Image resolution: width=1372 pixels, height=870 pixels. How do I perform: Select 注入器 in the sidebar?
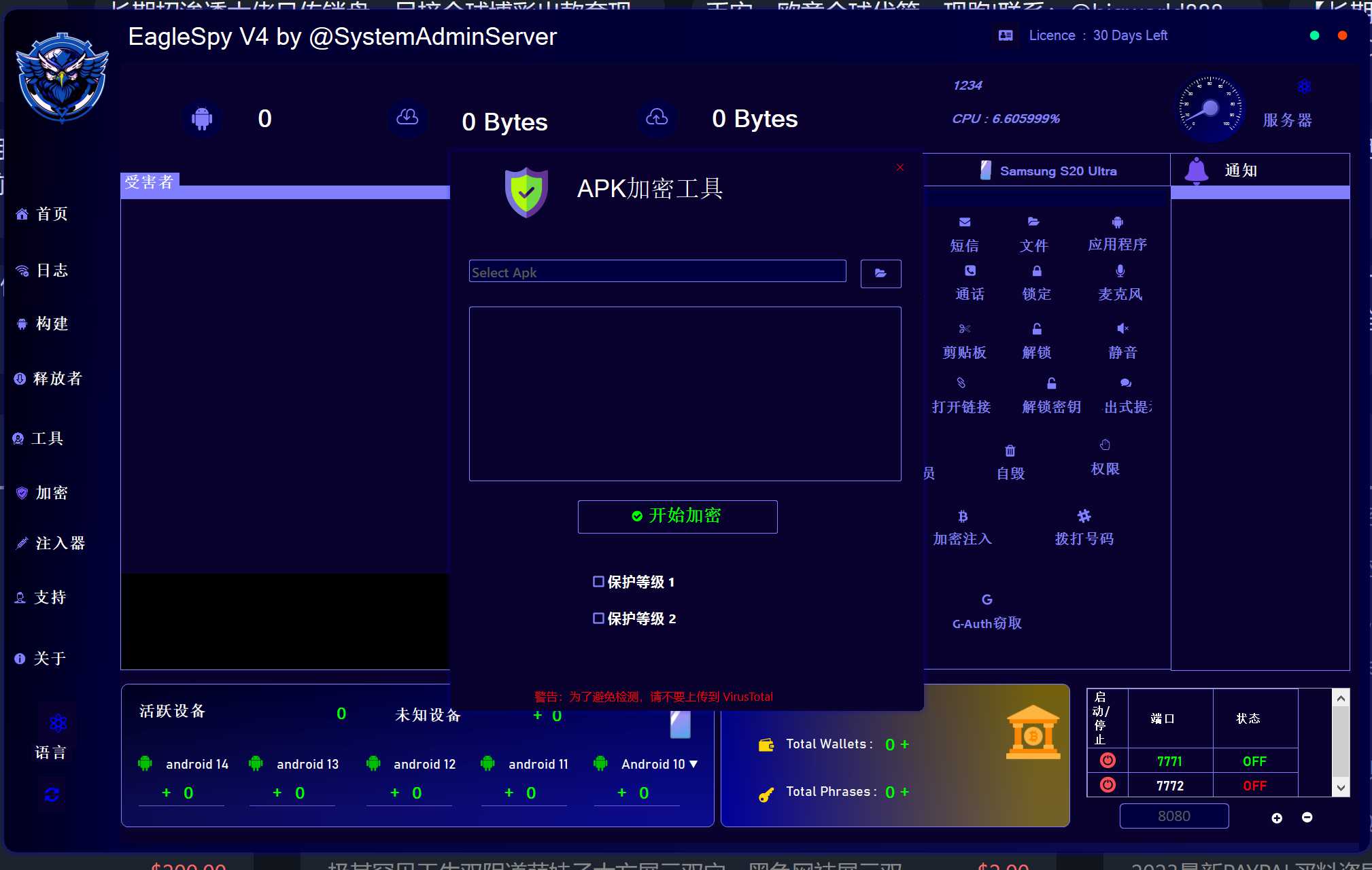pos(50,543)
